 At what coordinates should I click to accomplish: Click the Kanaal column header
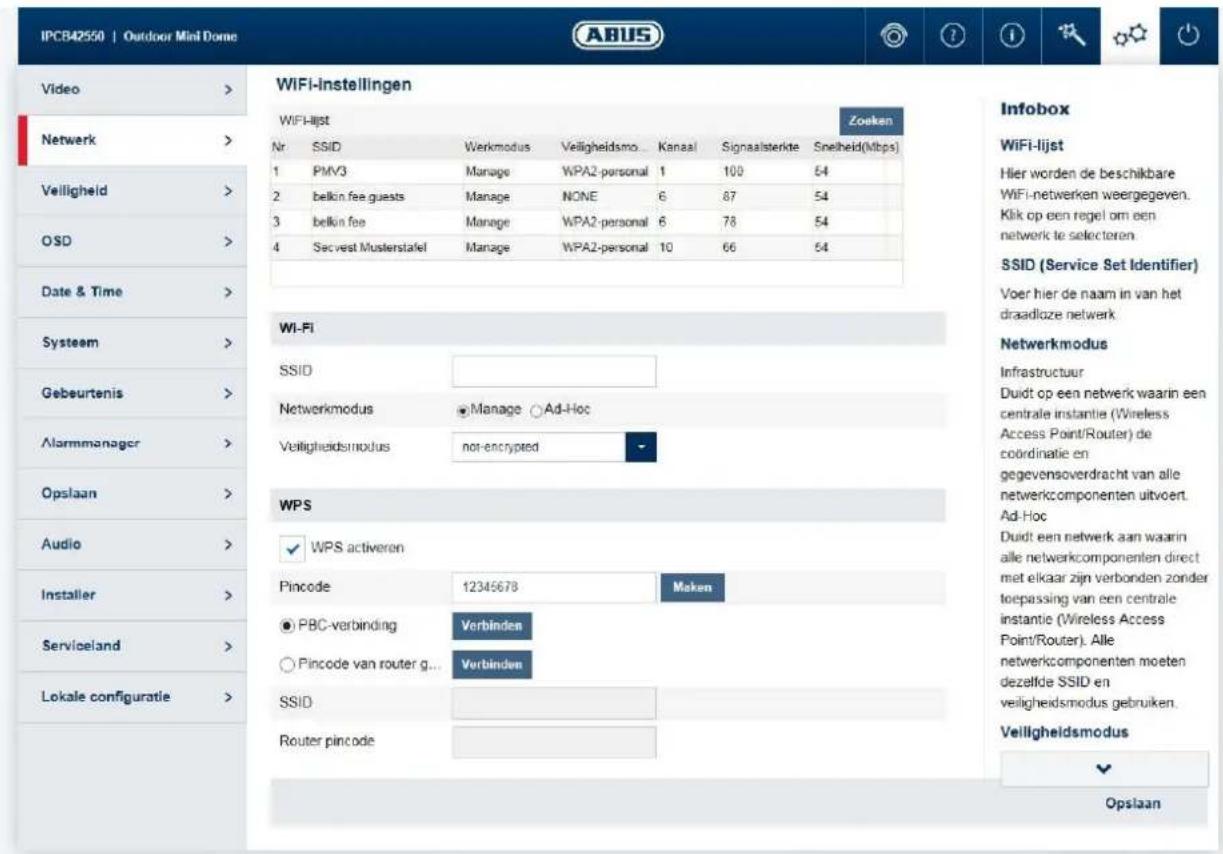point(676,146)
